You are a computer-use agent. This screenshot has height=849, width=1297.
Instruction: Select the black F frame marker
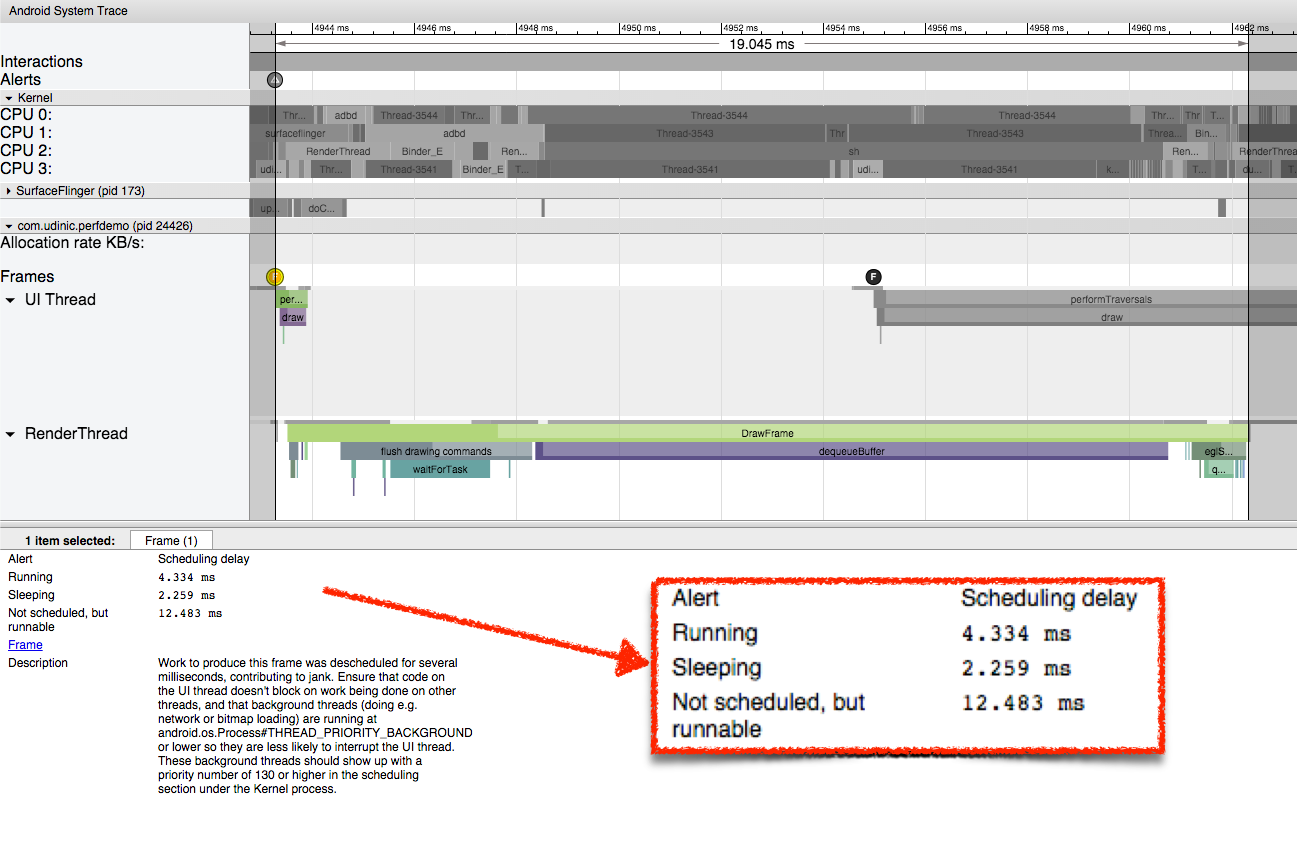tap(874, 277)
